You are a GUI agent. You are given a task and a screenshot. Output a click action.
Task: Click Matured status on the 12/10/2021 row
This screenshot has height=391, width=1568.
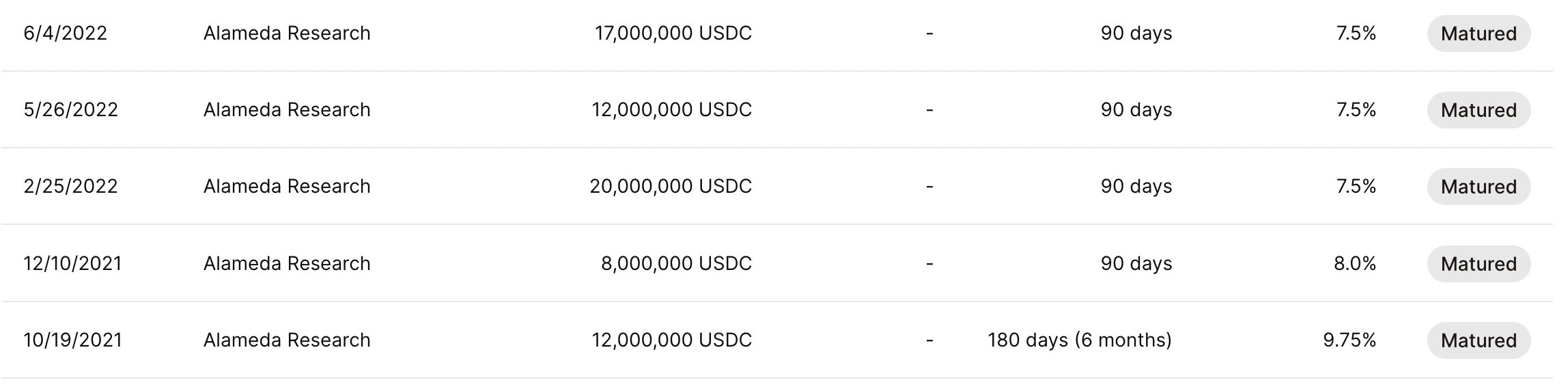tap(1478, 264)
